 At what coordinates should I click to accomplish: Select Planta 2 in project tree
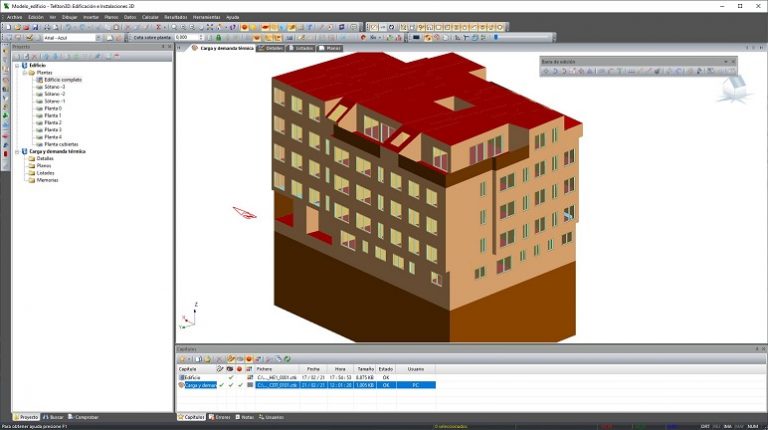click(53, 122)
